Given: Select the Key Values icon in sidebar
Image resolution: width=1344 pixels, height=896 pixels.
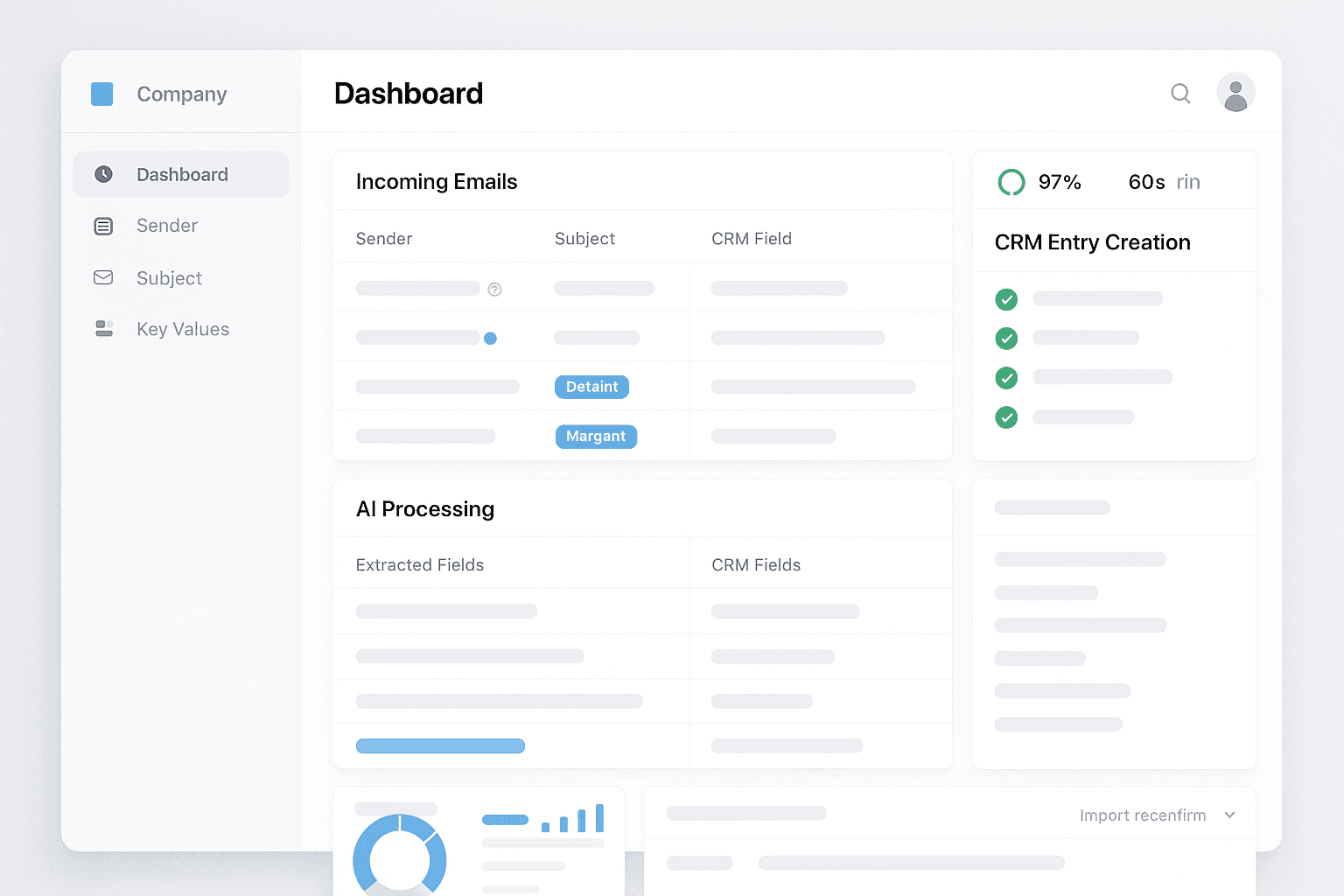Looking at the screenshot, I should coord(103,328).
